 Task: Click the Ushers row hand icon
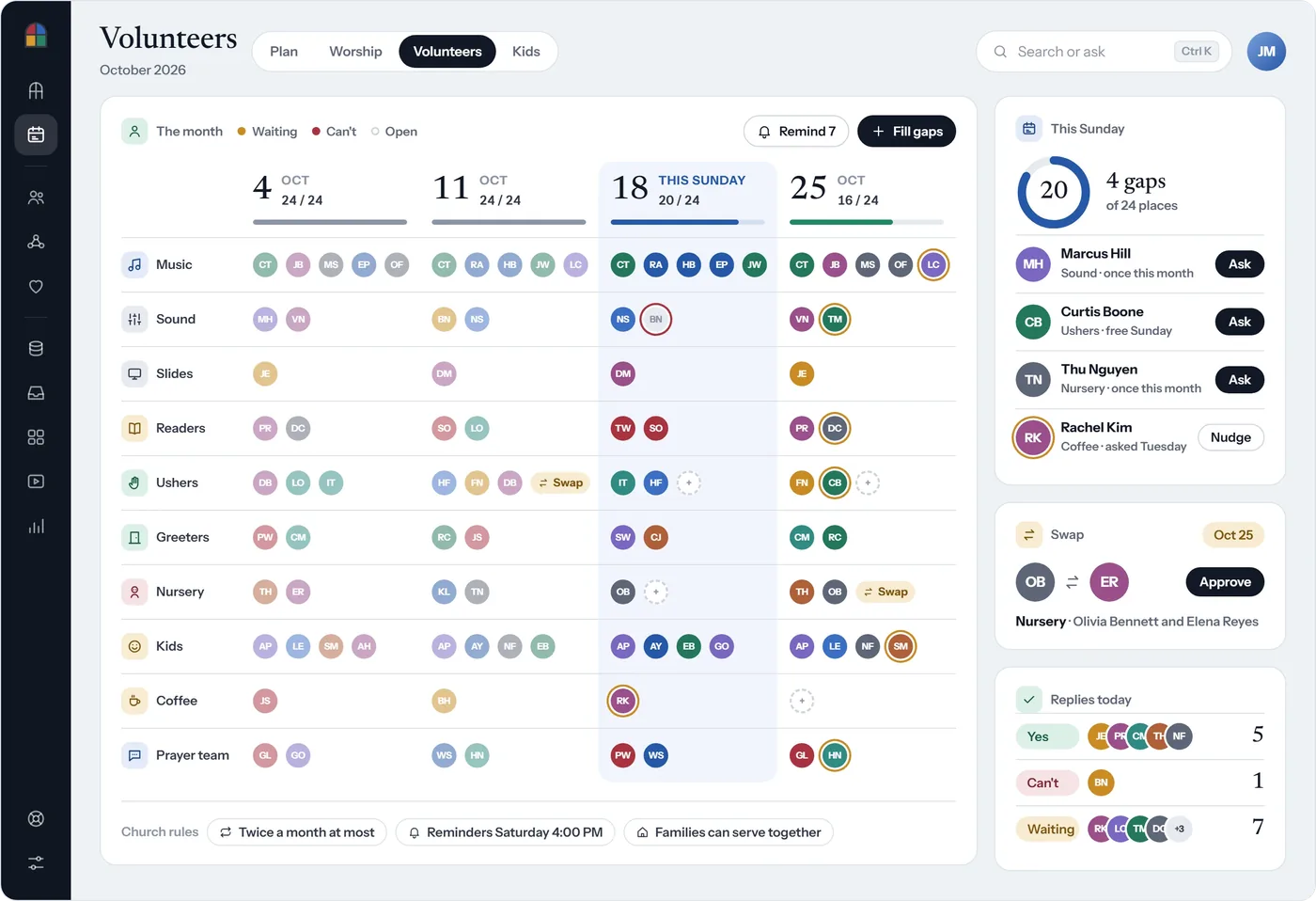pyautogui.click(x=134, y=483)
